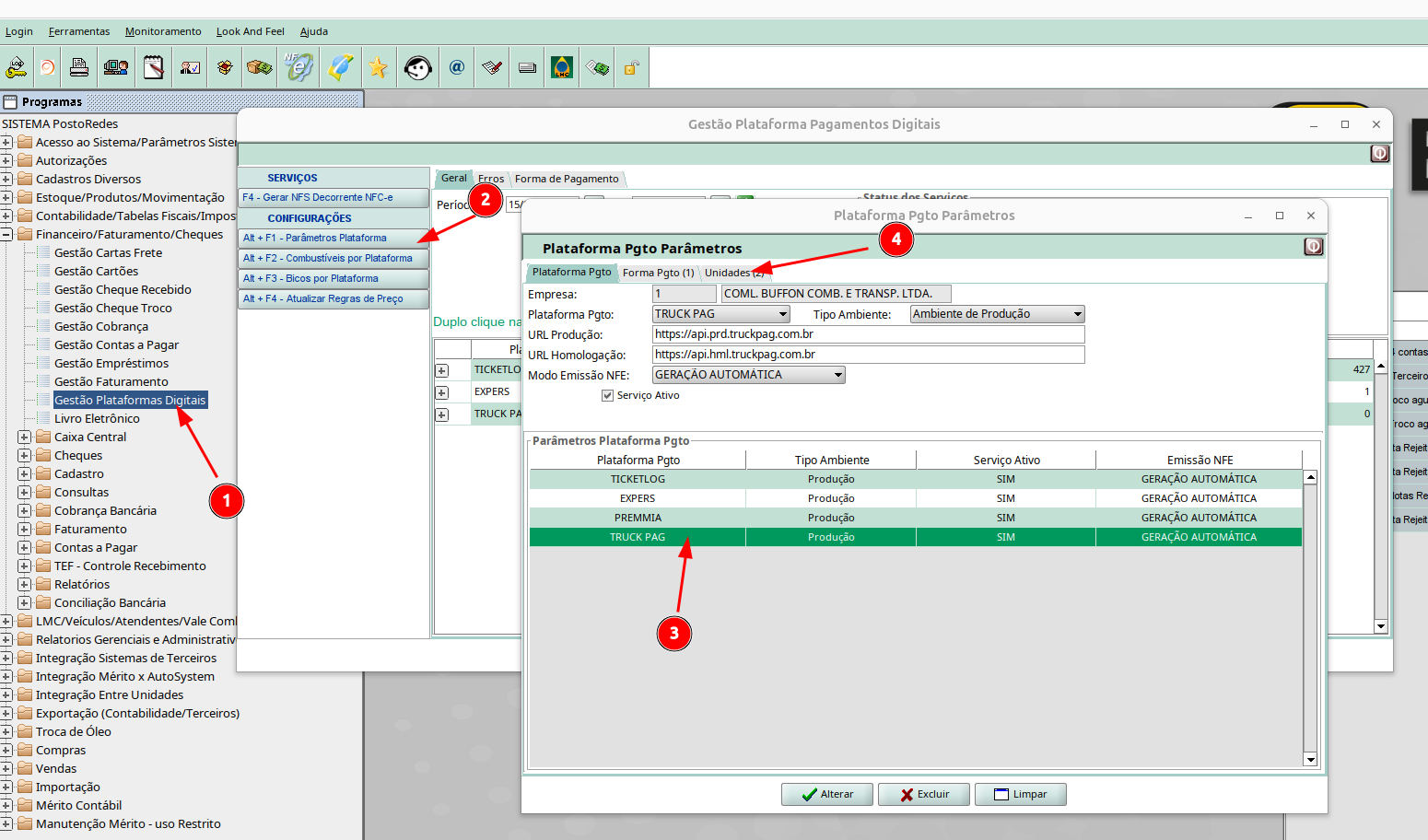Open the printer toolbar icon

(x=79, y=67)
